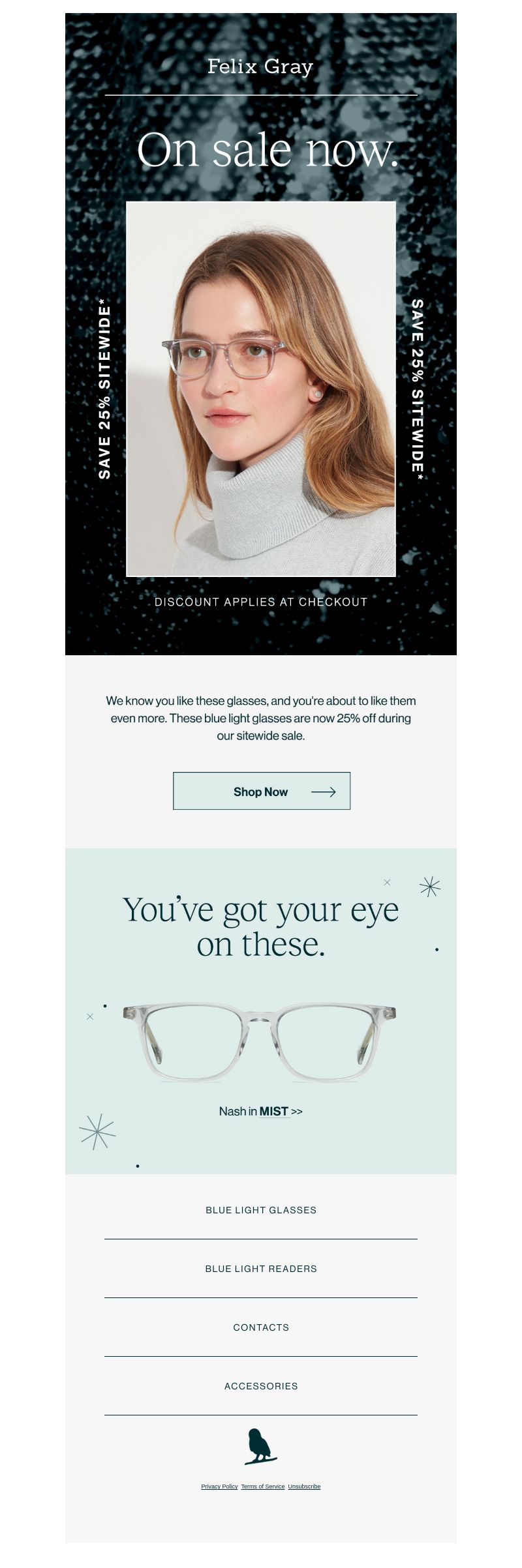Open the Privacy Policy link
Viewport: 522px width, 1568px height.
tap(219, 1487)
